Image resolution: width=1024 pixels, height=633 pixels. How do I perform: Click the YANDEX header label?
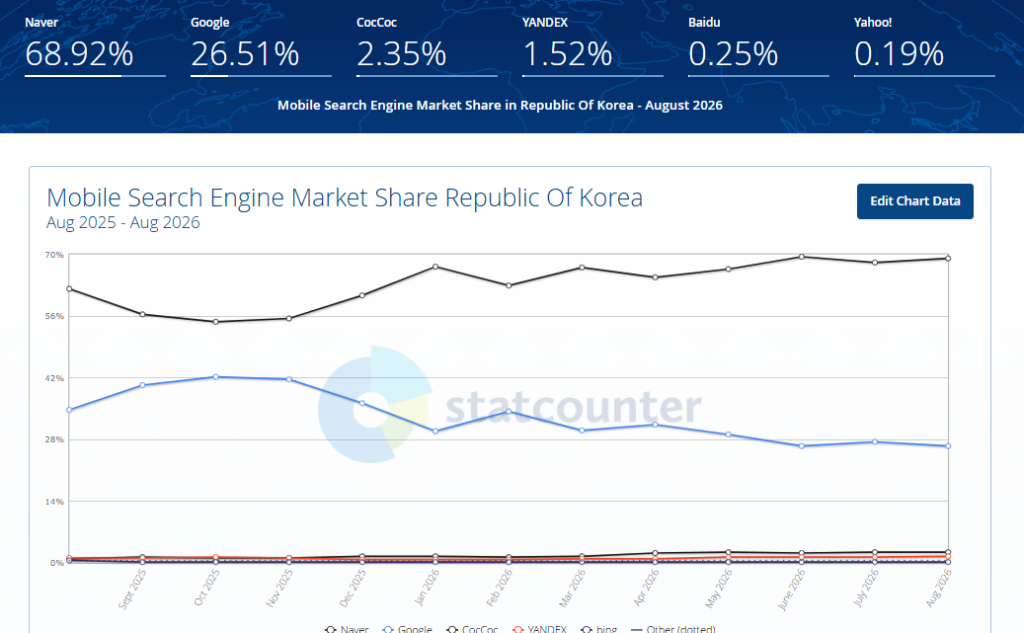[545, 22]
